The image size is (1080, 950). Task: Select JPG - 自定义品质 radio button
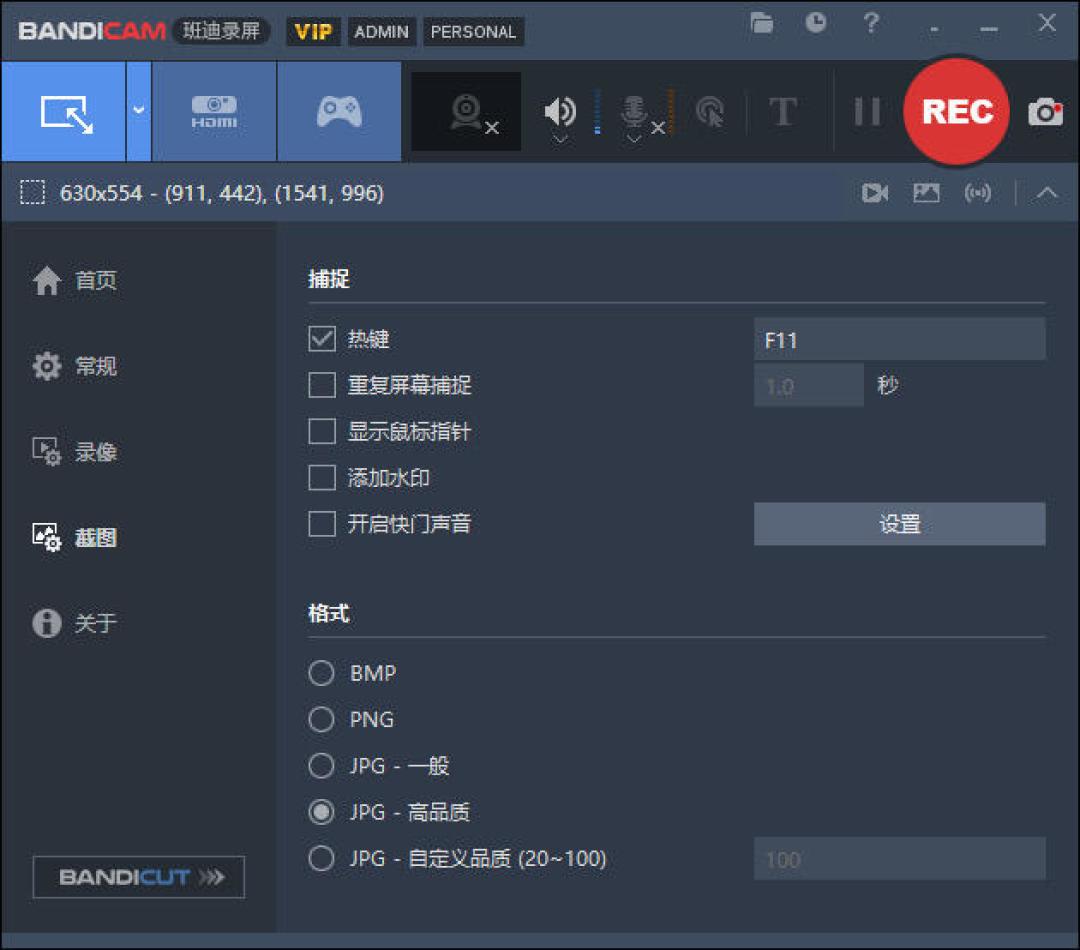pyautogui.click(x=321, y=858)
